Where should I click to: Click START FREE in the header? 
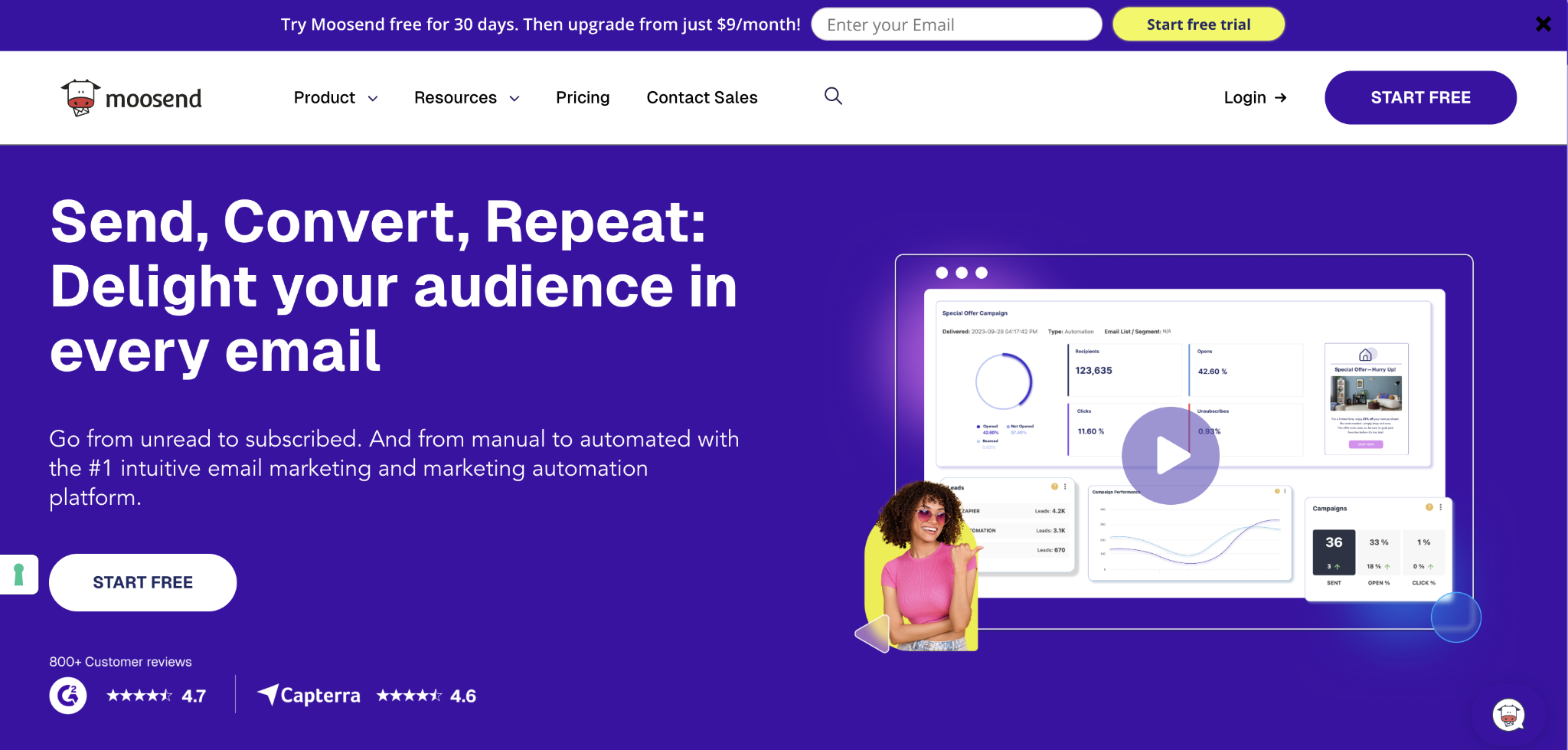[1420, 97]
